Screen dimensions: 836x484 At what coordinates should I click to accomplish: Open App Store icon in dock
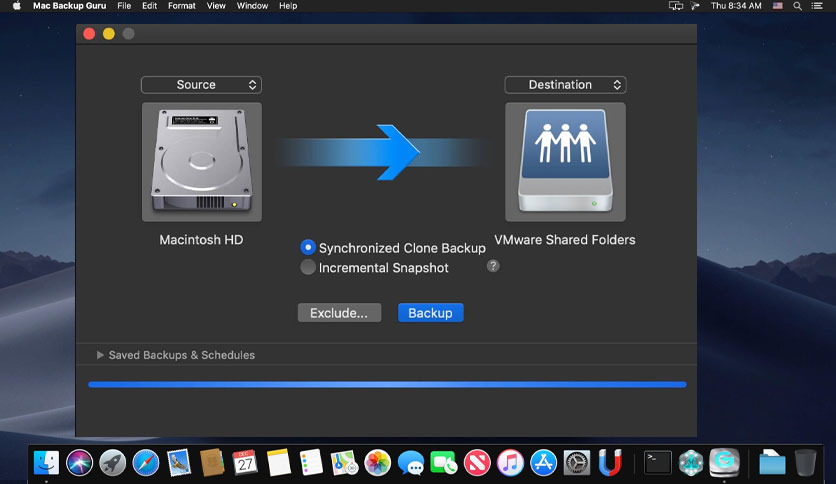click(x=543, y=462)
